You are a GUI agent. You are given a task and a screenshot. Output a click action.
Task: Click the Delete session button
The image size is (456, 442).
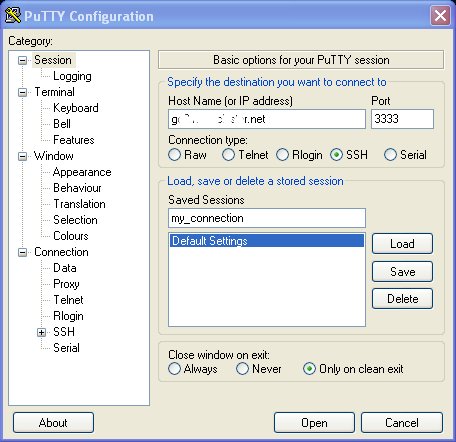coord(402,299)
